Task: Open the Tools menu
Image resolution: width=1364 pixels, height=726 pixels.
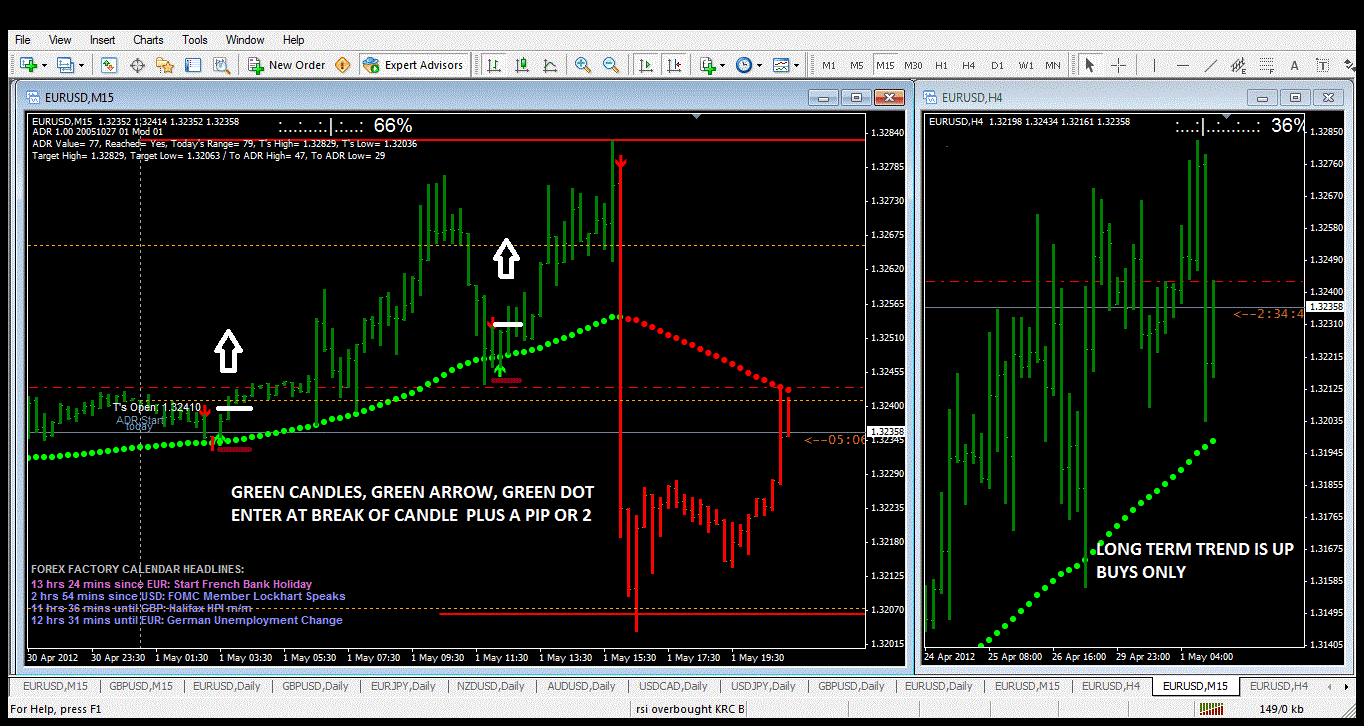Action: point(195,40)
